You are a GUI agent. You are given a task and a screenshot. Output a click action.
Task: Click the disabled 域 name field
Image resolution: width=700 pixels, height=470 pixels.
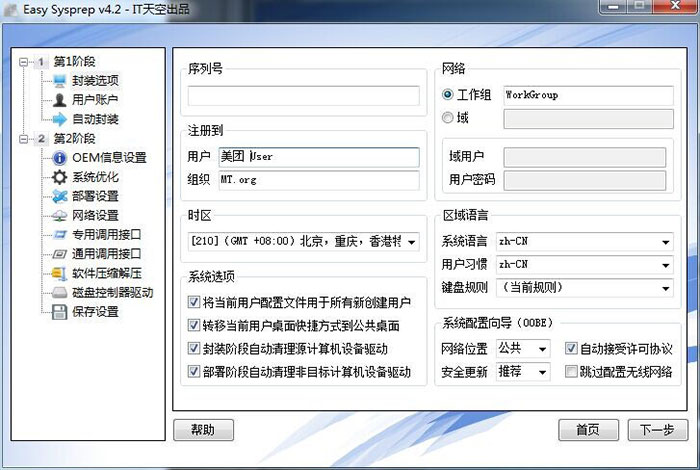(x=588, y=119)
